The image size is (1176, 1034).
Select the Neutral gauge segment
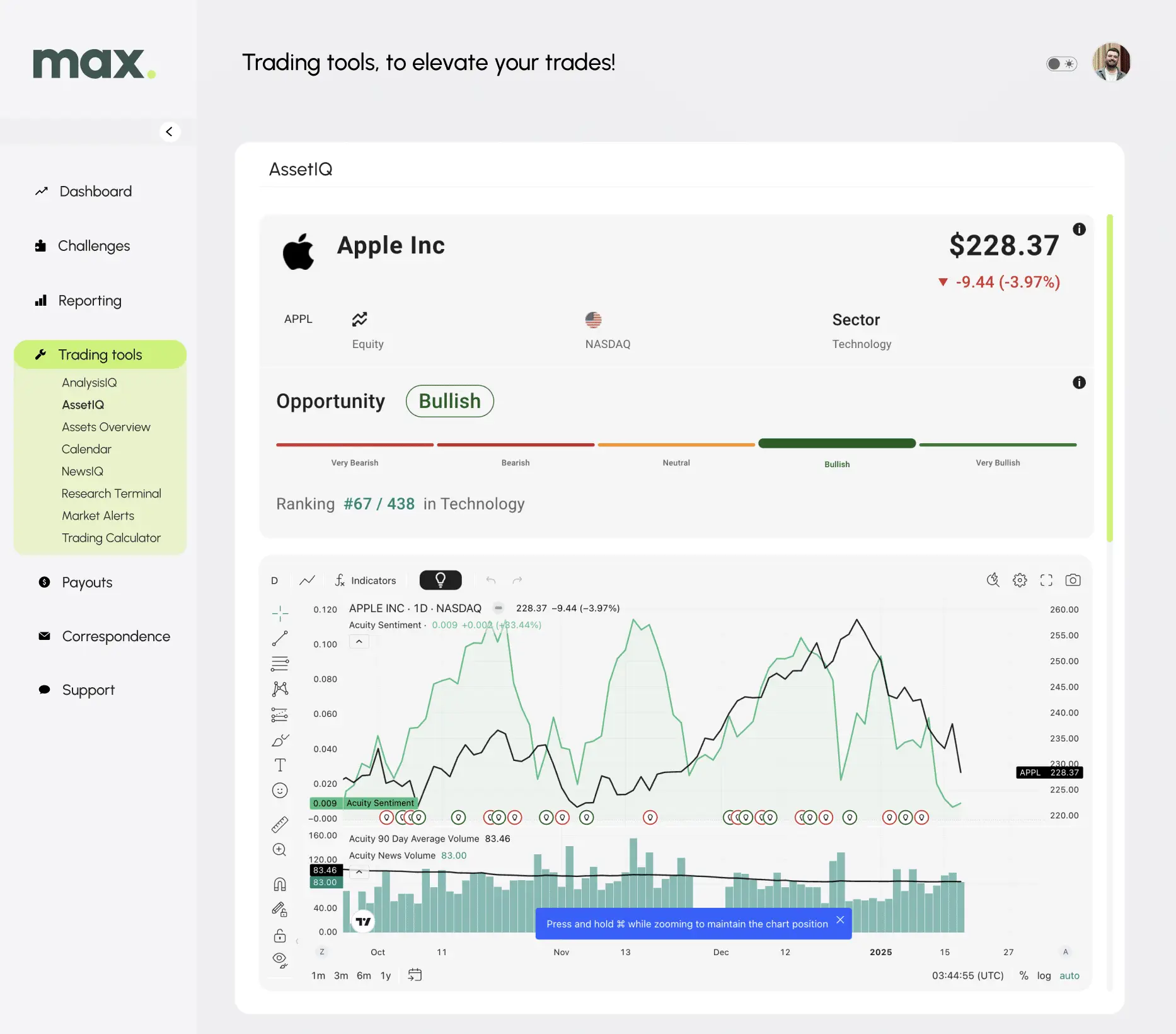pos(676,445)
